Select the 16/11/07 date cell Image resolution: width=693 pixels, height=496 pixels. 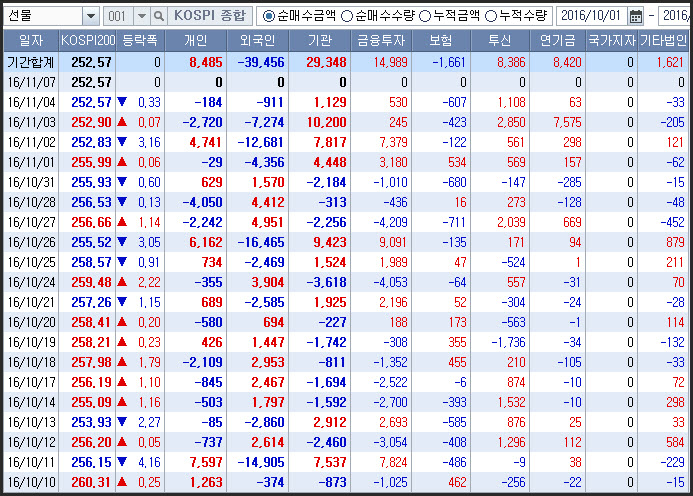pos(32,82)
